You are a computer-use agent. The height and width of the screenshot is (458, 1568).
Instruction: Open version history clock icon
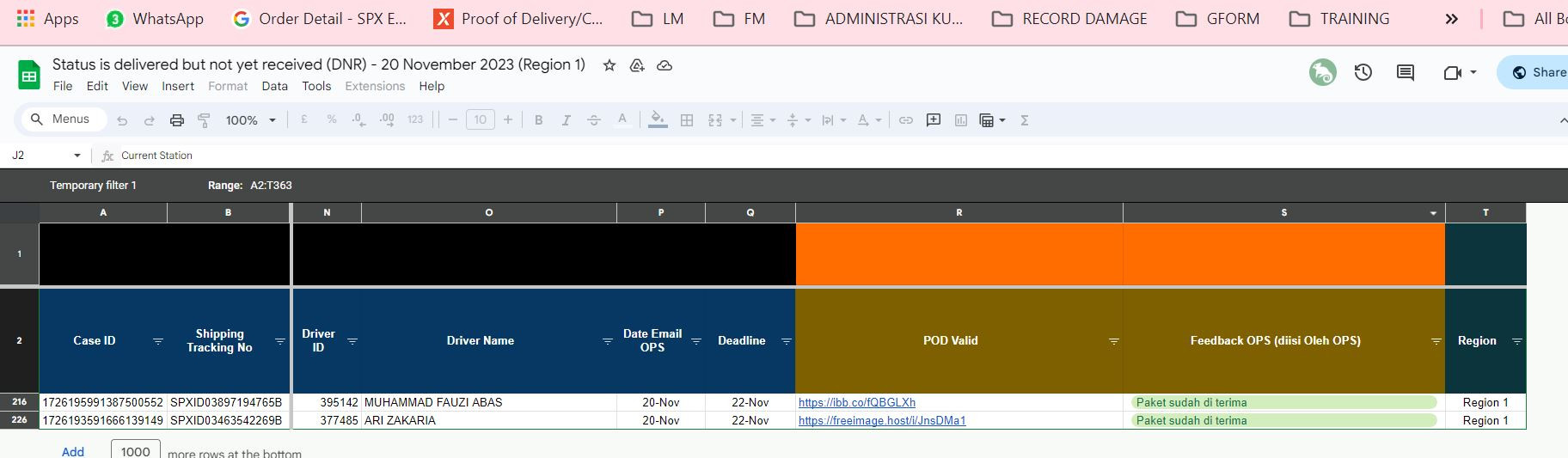[1363, 73]
